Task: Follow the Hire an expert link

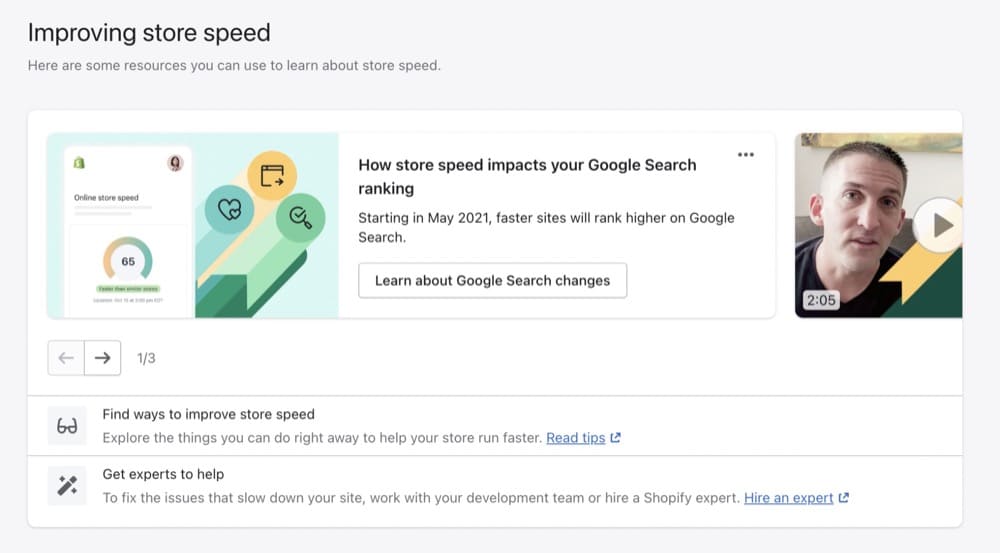Action: coord(788,498)
